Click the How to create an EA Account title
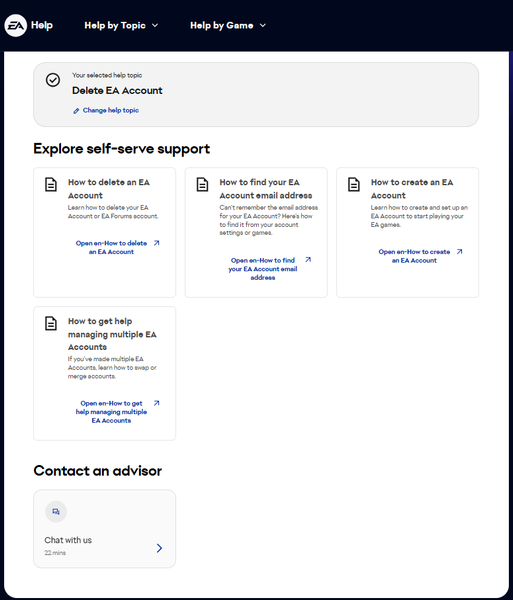The image size is (513, 600). coord(412,189)
